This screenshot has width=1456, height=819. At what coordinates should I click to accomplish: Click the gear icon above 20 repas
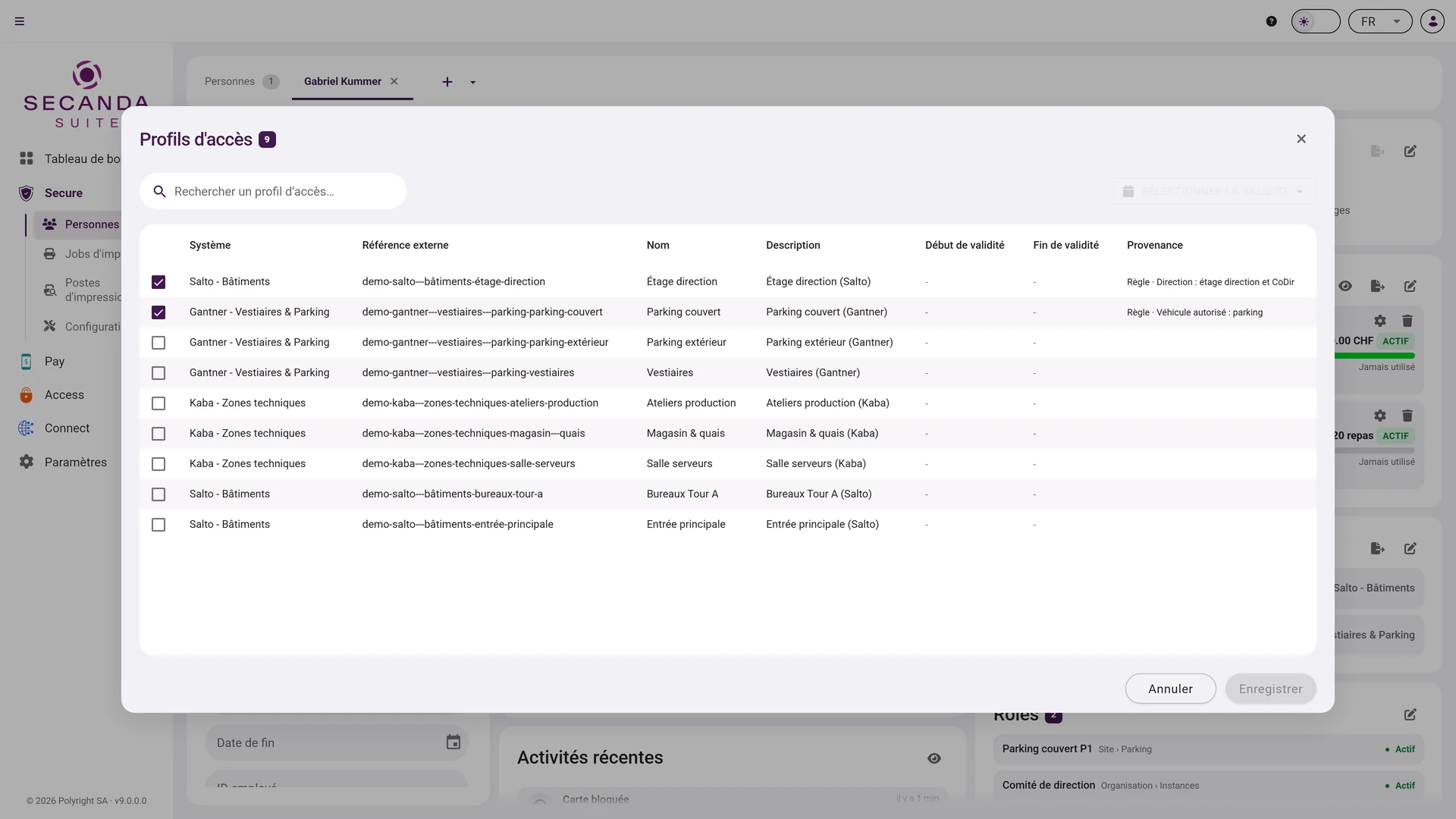tap(1380, 416)
